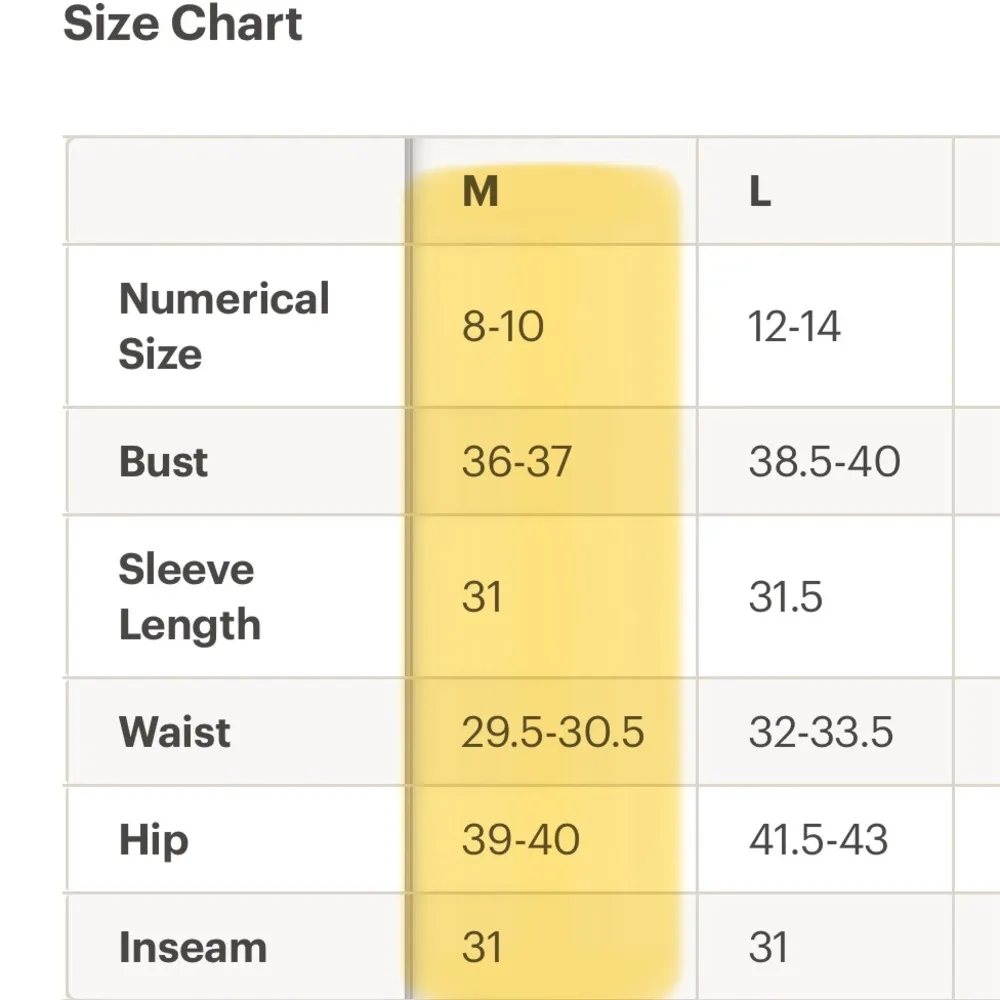Click the 8-10 numerical size cell

point(503,327)
